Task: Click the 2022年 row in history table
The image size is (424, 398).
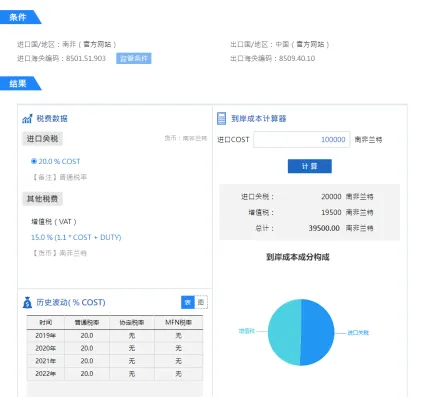Action: coord(115,374)
